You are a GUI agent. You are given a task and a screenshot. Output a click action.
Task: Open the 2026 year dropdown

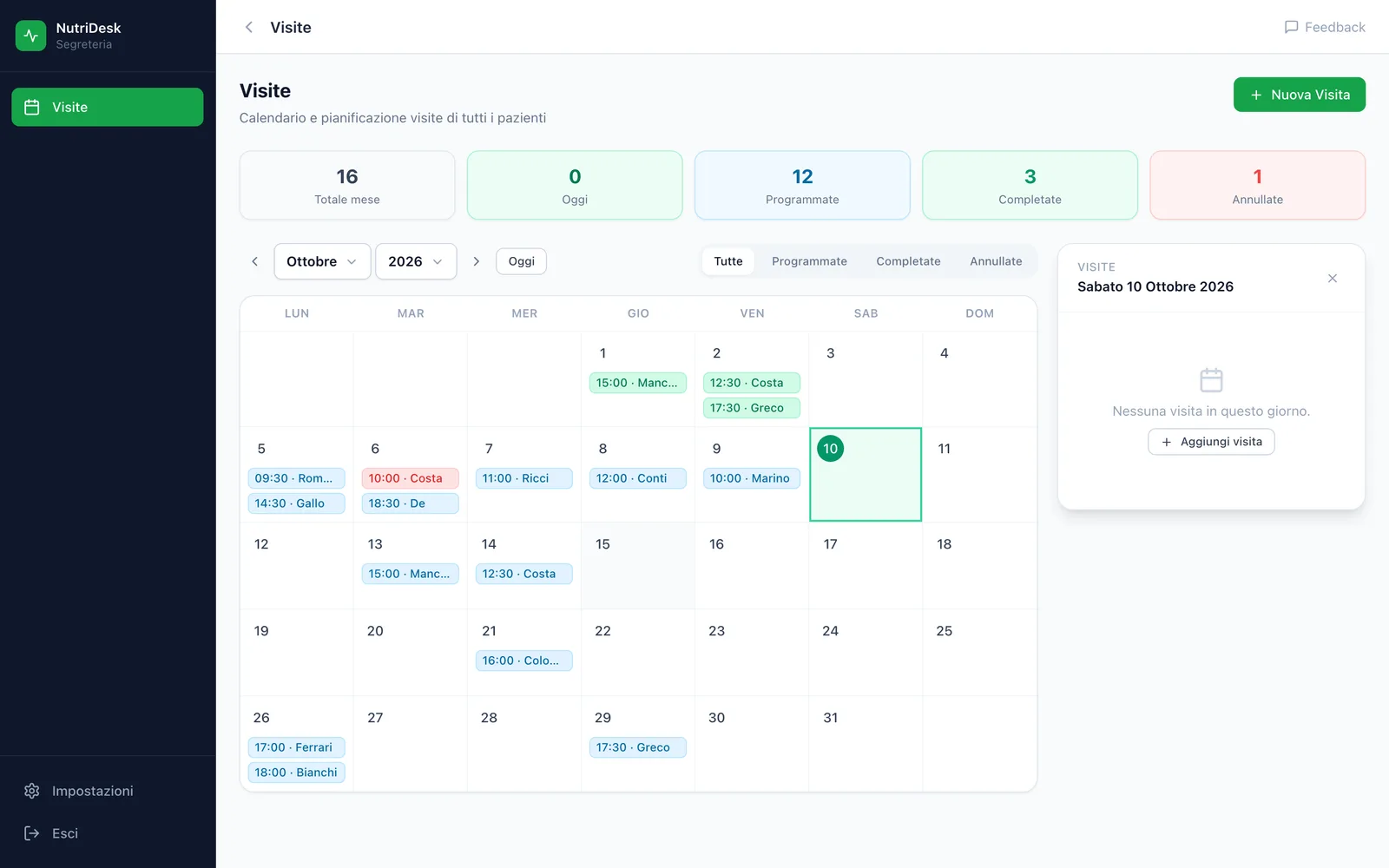tap(416, 261)
